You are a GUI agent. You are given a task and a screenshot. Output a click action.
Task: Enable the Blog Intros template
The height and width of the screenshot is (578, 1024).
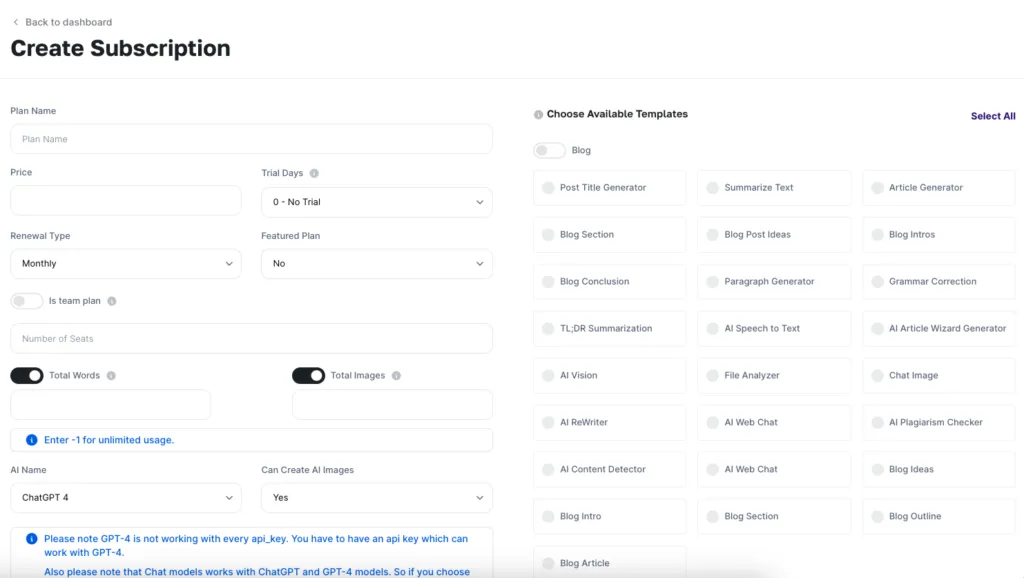938,234
